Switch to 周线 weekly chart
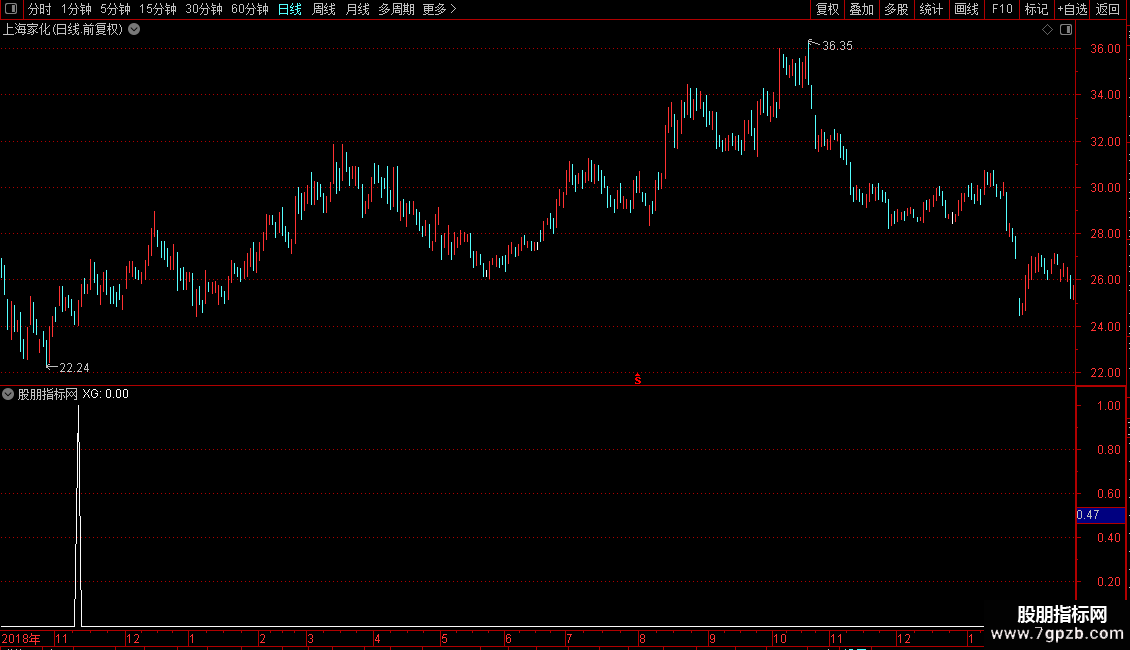Viewport: 1130px width, 650px height. point(324,9)
